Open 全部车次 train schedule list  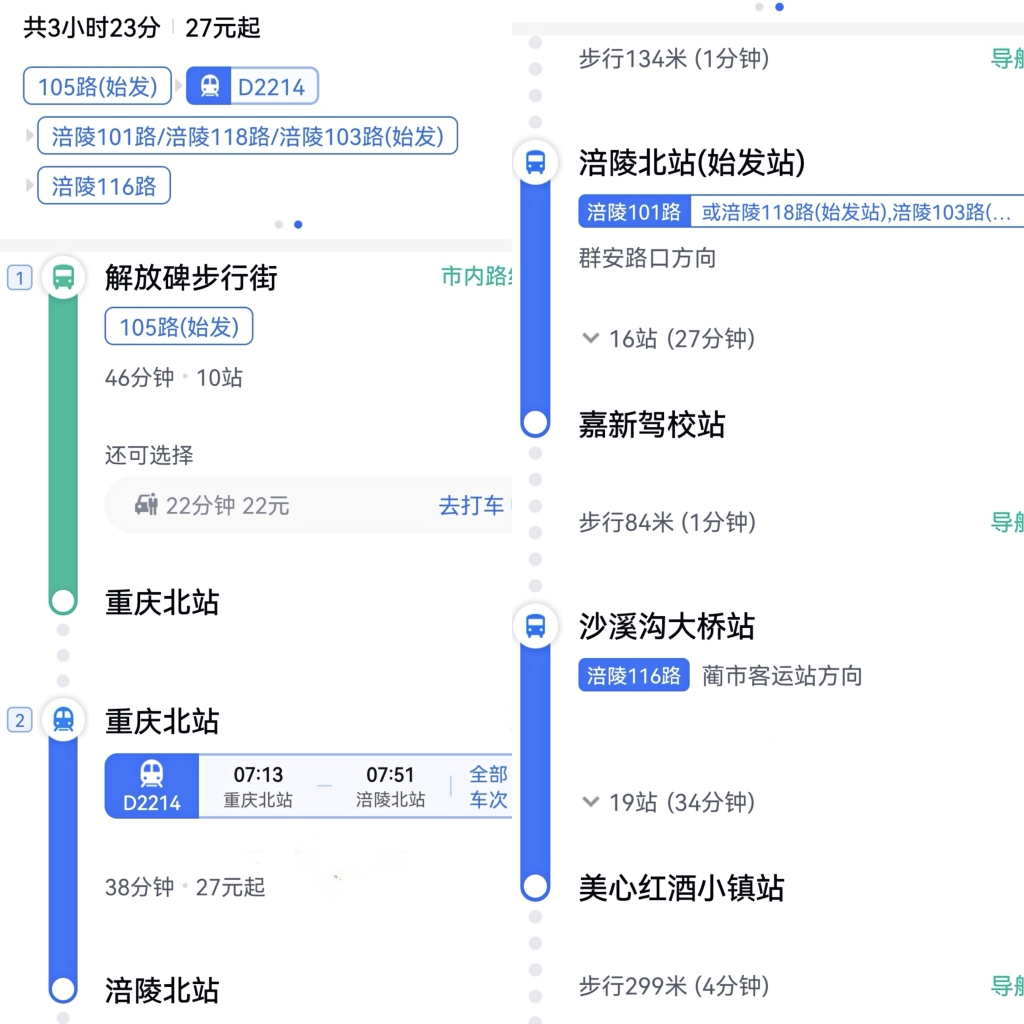click(488, 787)
